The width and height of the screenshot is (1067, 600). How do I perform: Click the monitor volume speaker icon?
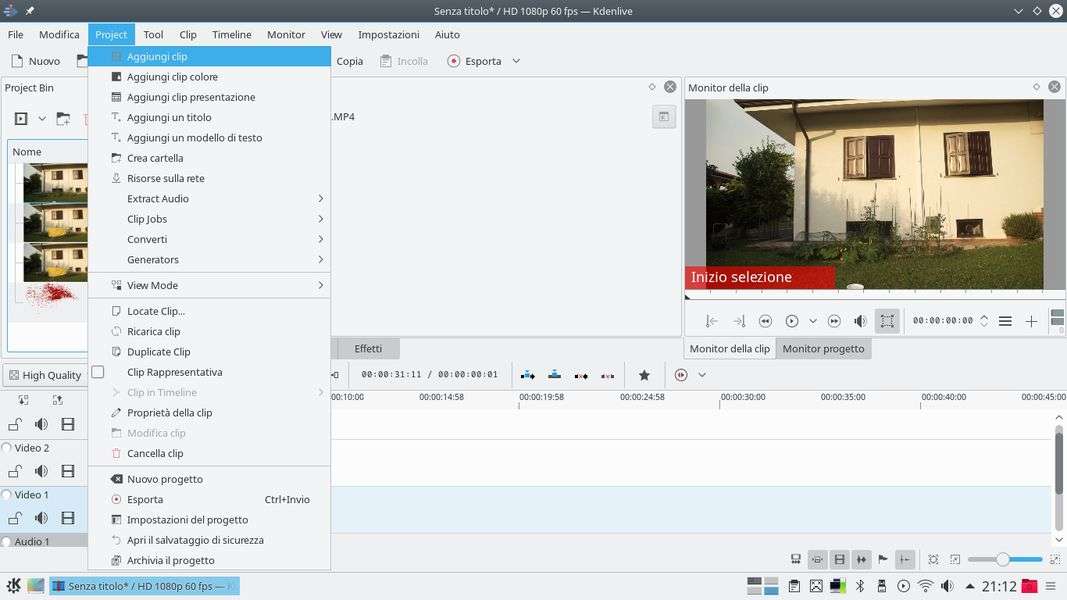(x=860, y=321)
